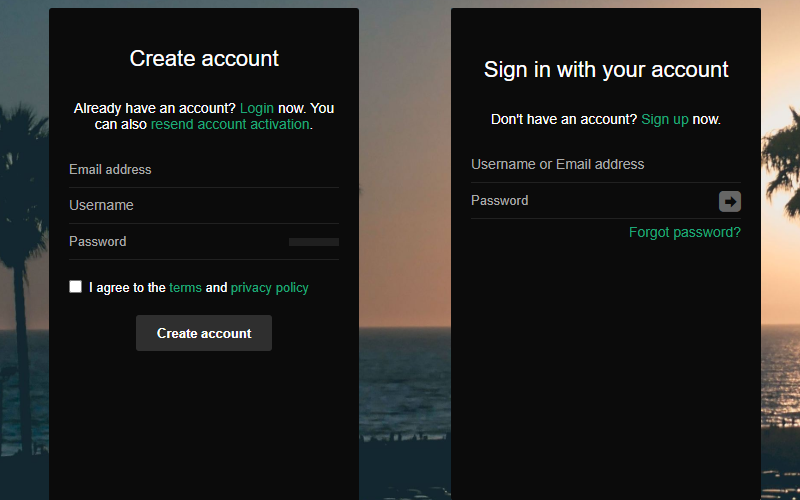Click the "Sign in with your account" heading
The width and height of the screenshot is (800, 500).
point(606,70)
